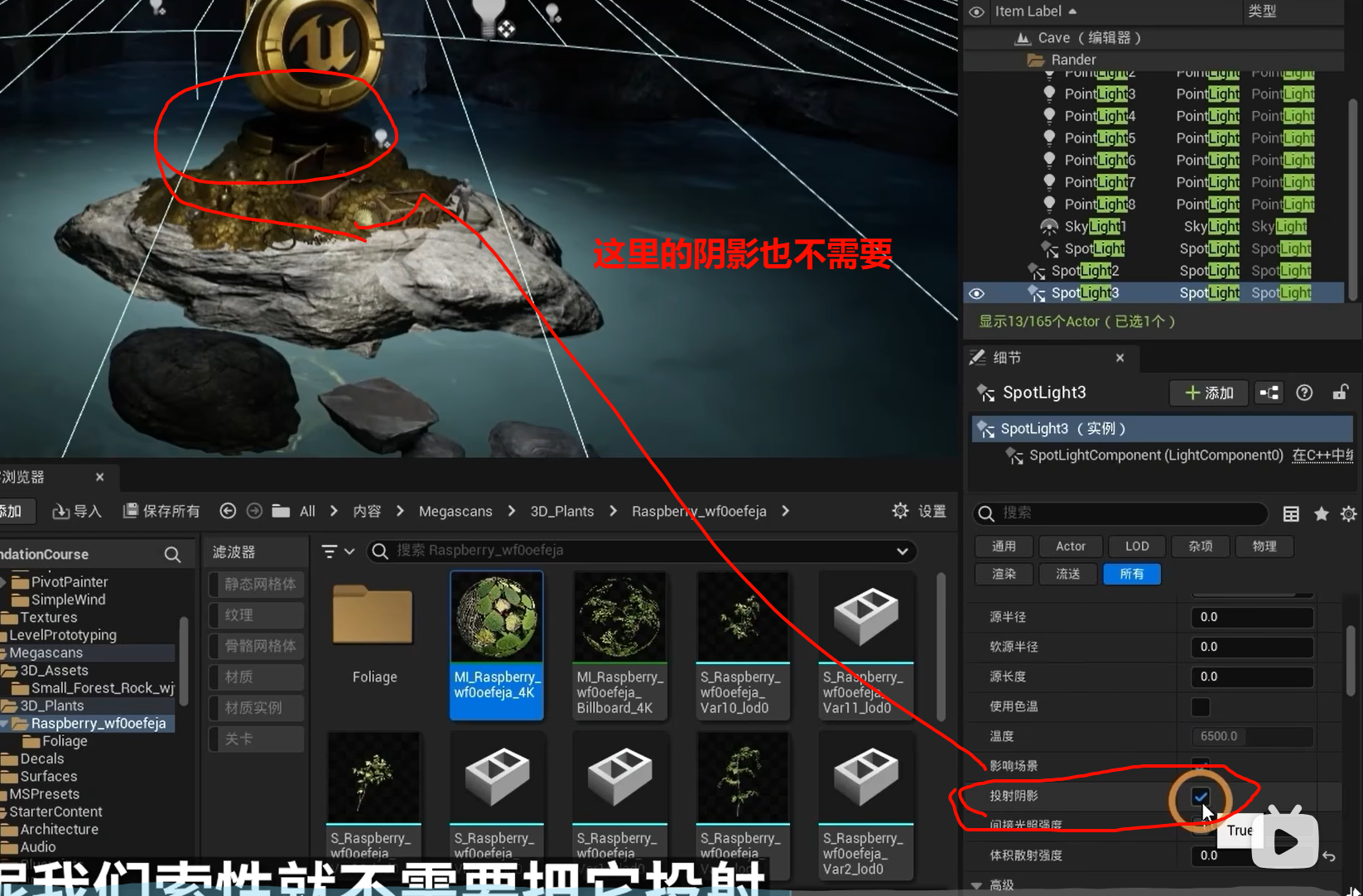The width and height of the screenshot is (1363, 896).
Task: Uncheck the 投射阴影 checkbox
Action: [1201, 797]
